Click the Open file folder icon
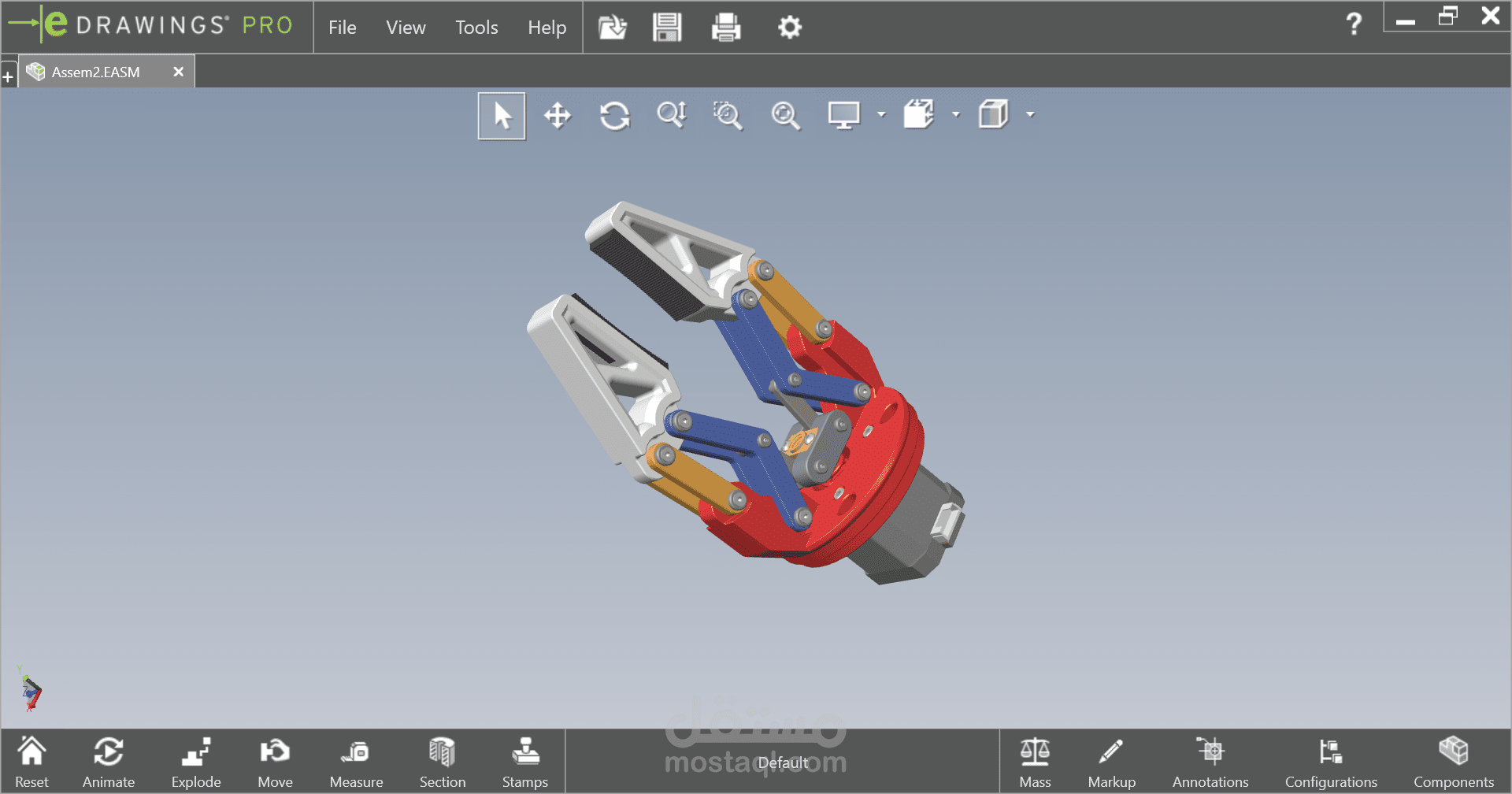This screenshot has width=1512, height=794. click(612, 28)
